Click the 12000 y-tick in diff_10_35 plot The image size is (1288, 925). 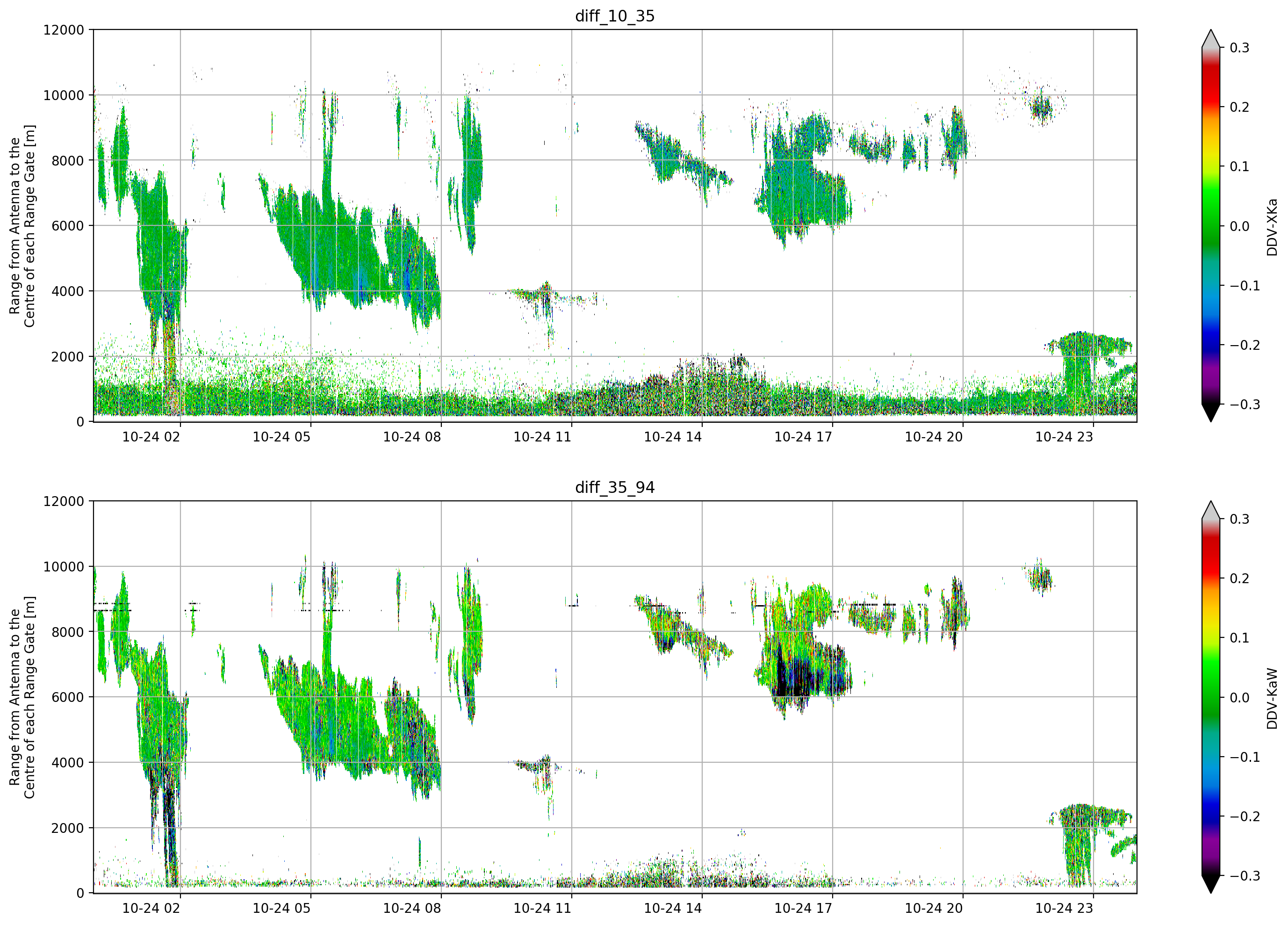[64, 29]
